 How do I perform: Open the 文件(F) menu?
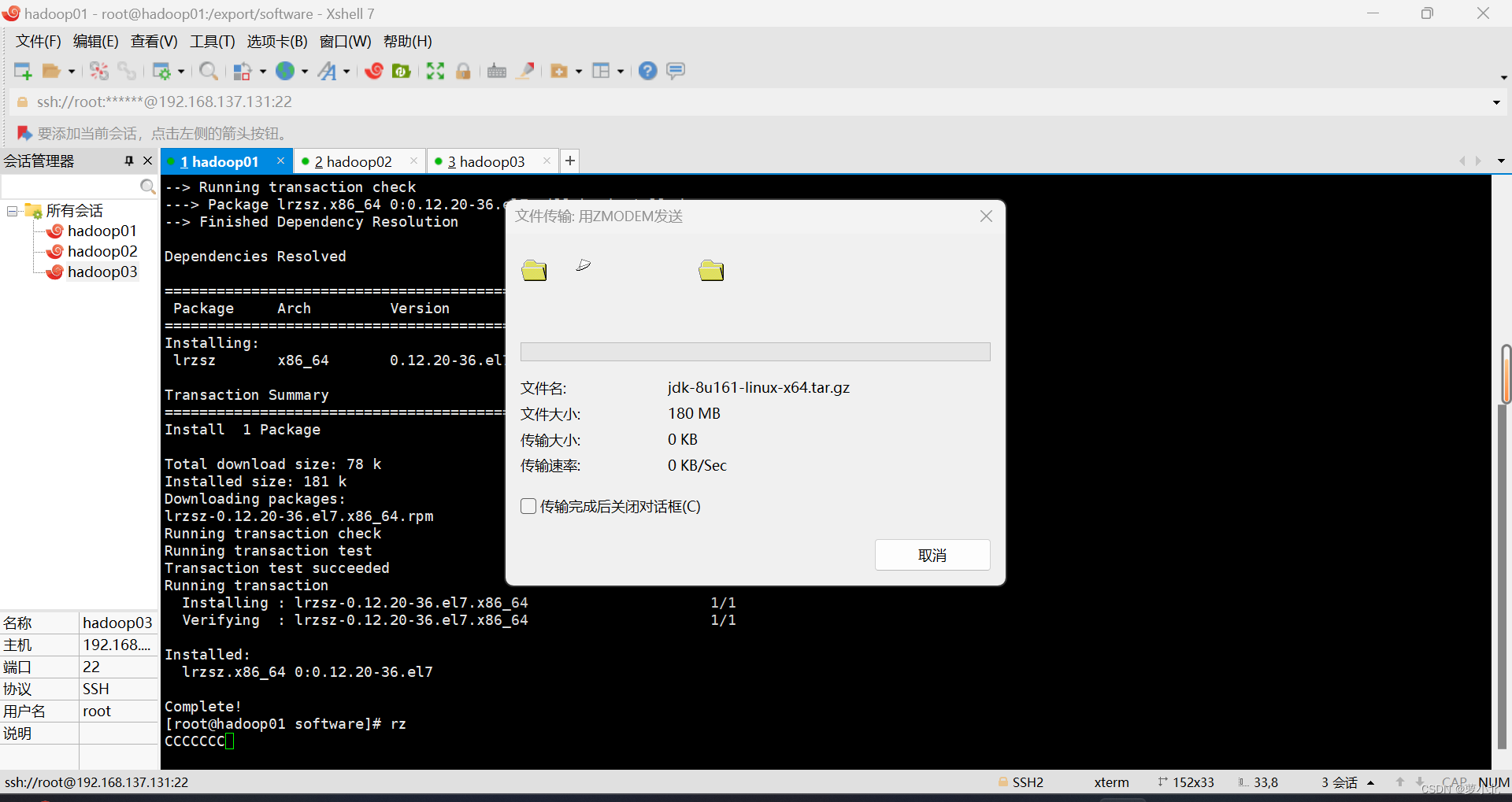(x=39, y=41)
